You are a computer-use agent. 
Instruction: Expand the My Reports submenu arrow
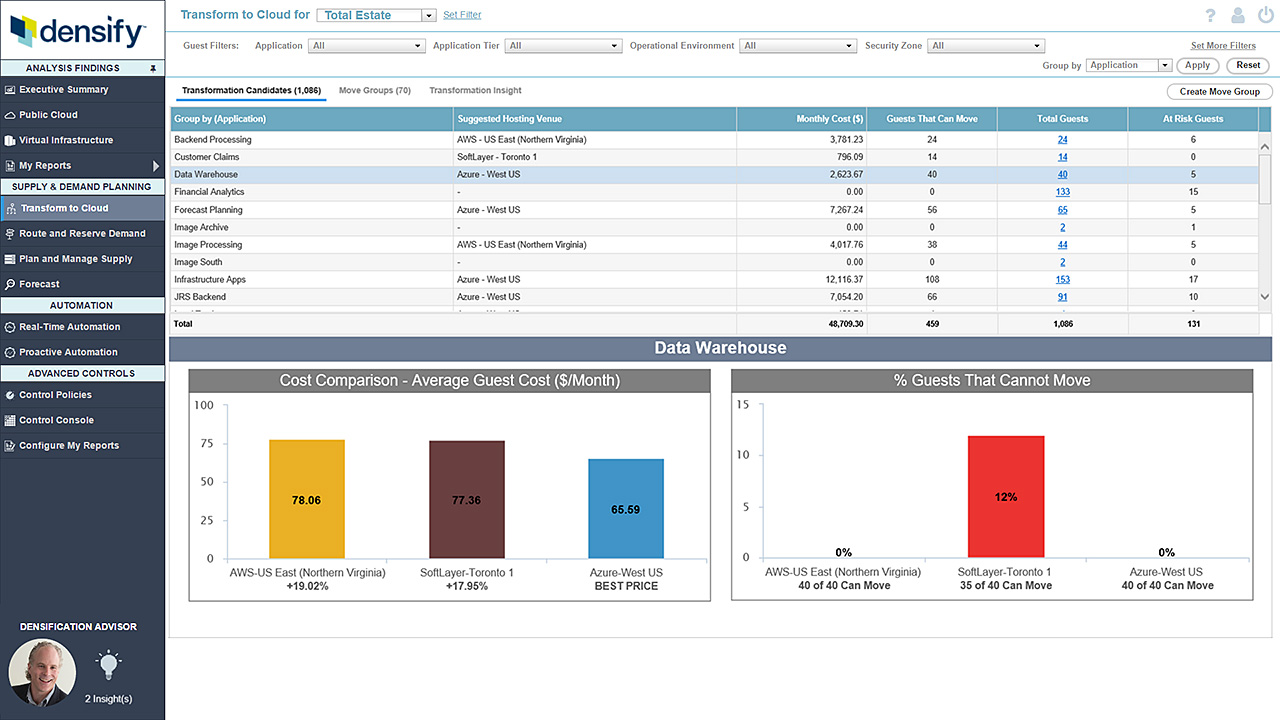tap(156, 166)
